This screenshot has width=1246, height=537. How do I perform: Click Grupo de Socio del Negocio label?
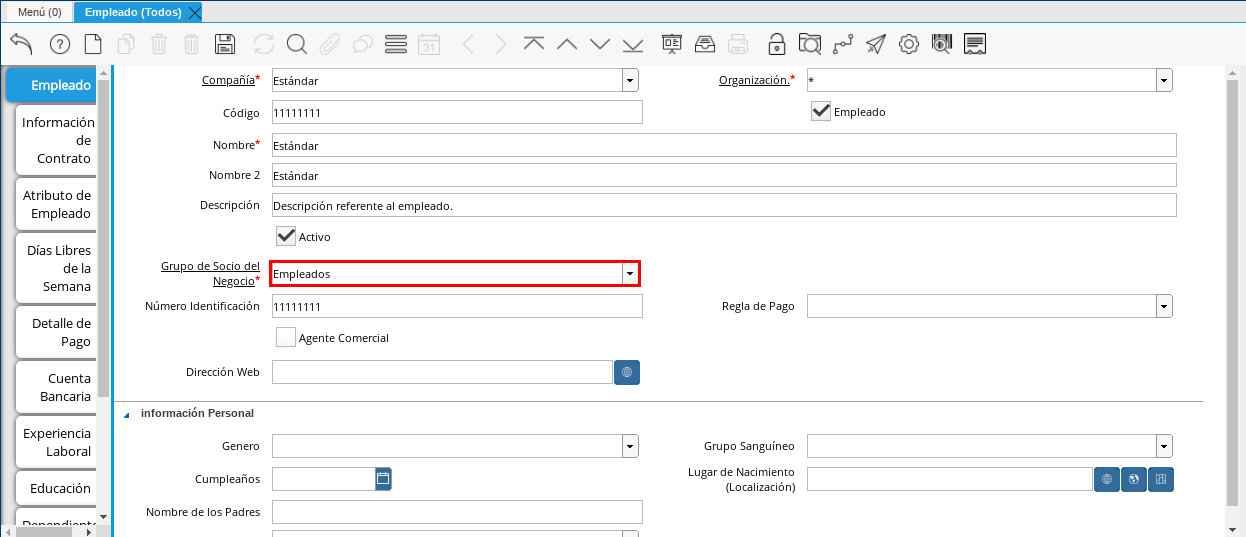(210, 273)
